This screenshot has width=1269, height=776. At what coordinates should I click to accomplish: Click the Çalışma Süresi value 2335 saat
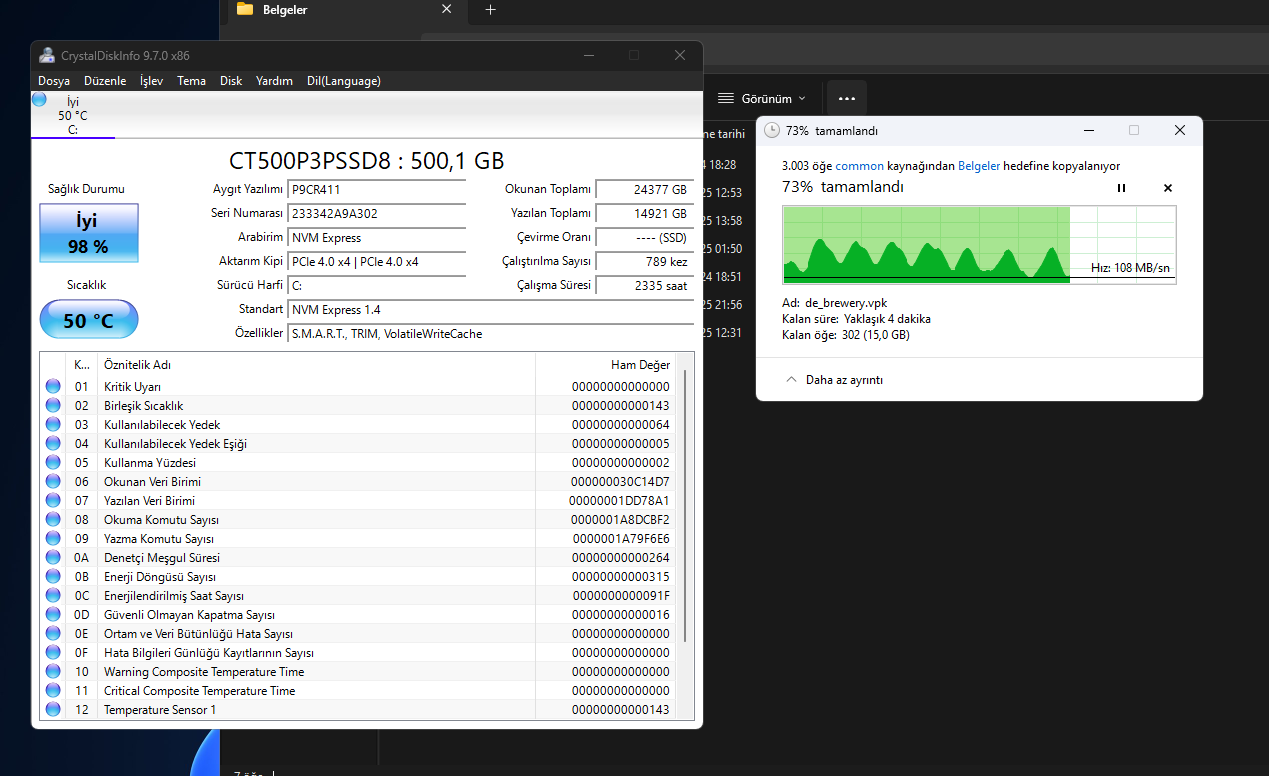tap(644, 285)
